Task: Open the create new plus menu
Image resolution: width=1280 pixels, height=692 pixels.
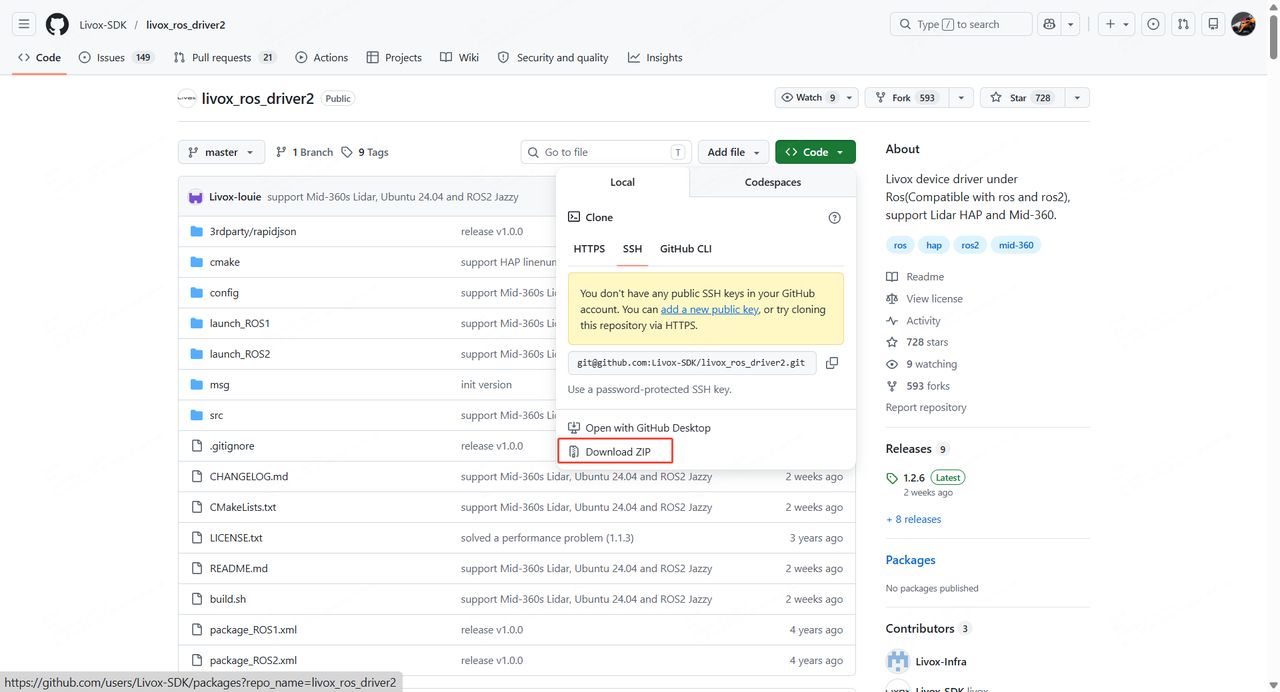Action: 1117,24
